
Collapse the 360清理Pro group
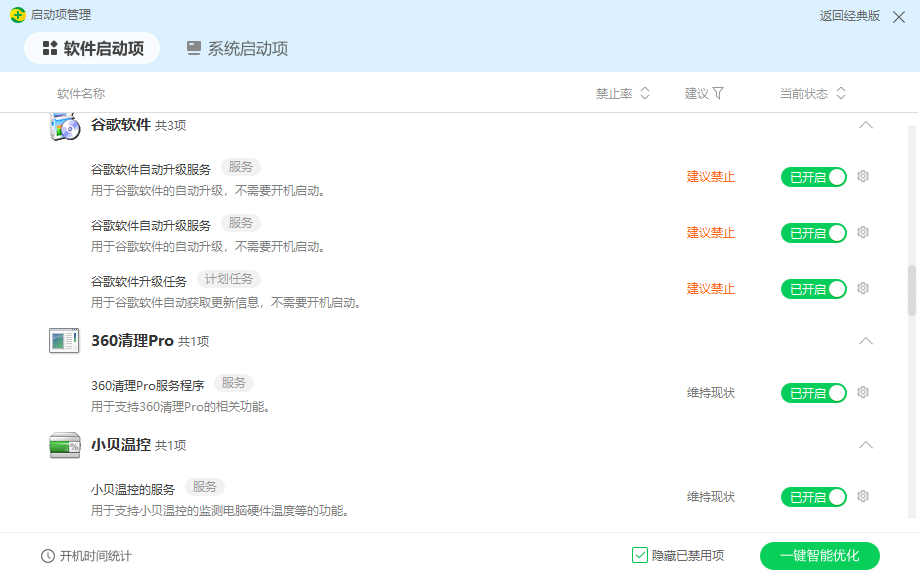[866, 341]
